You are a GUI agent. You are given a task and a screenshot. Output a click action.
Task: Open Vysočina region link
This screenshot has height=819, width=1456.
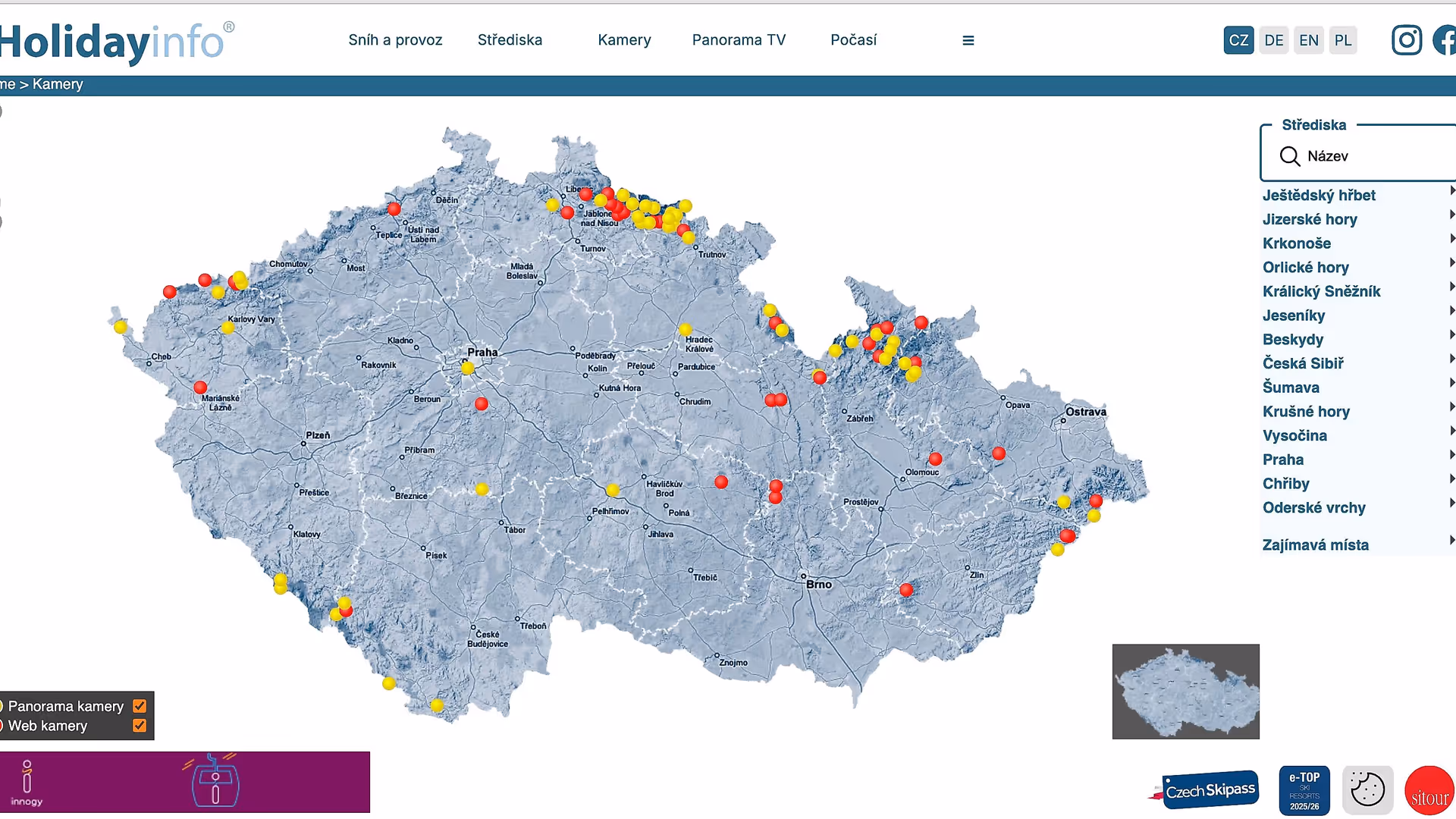[1294, 436]
